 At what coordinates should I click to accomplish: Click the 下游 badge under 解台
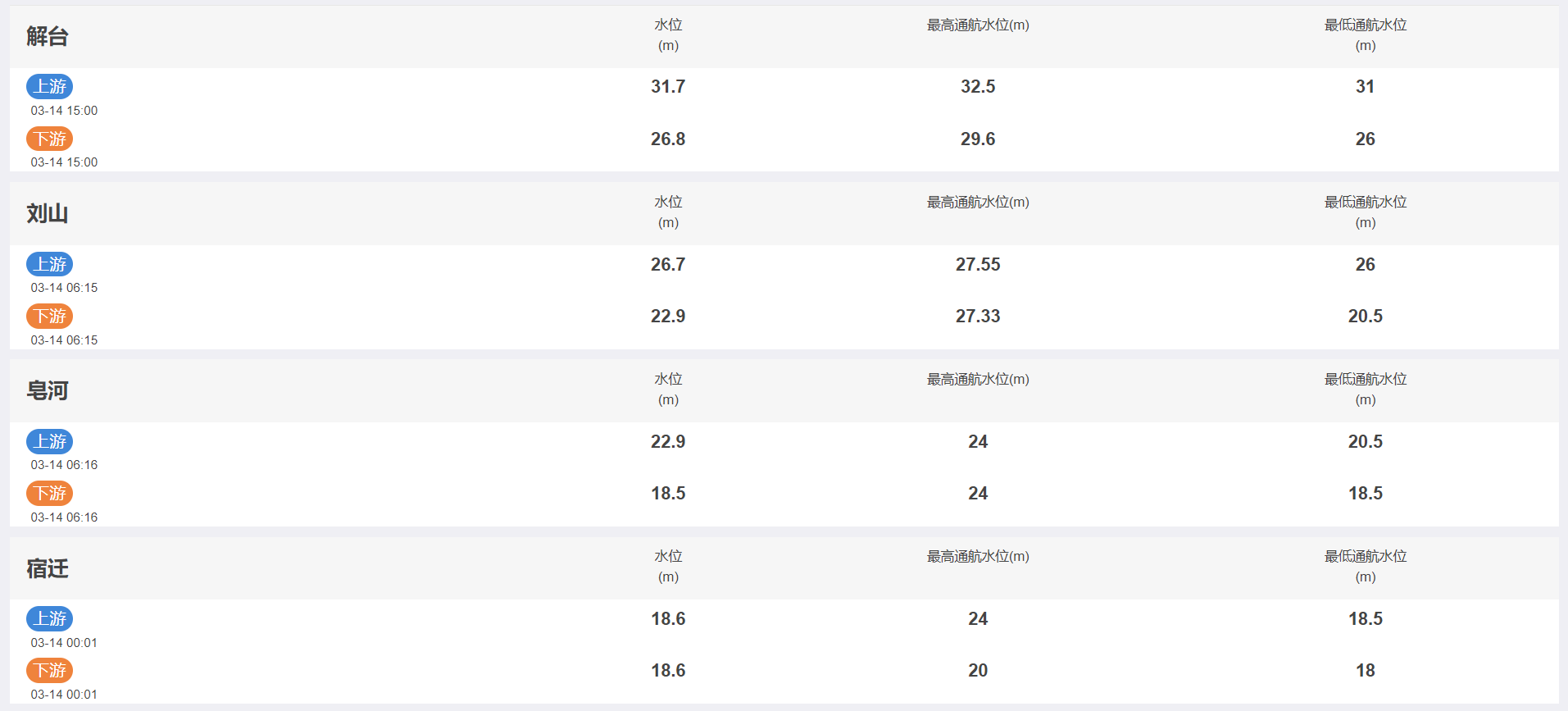tap(50, 139)
